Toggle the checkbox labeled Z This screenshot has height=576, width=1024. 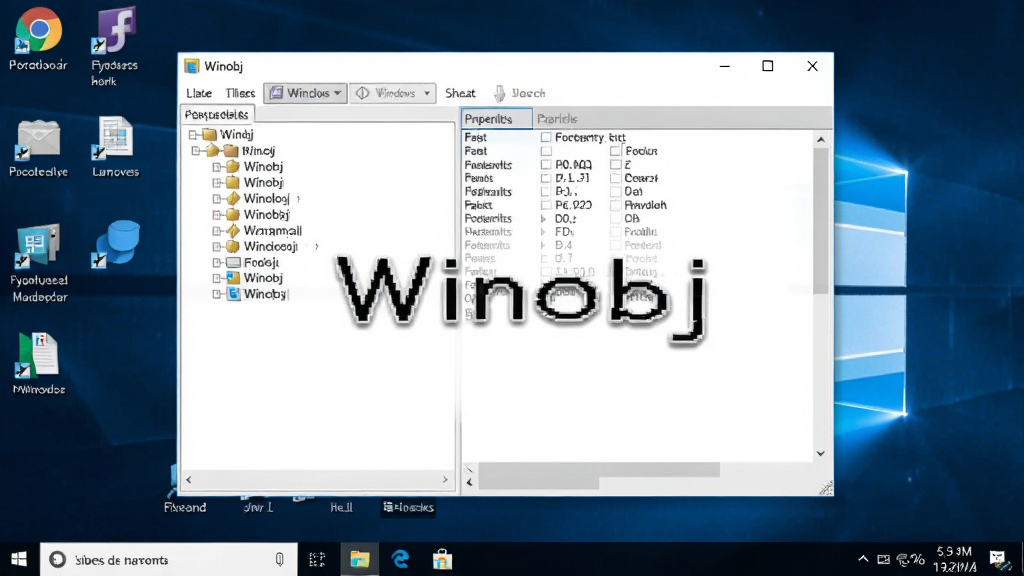615,165
